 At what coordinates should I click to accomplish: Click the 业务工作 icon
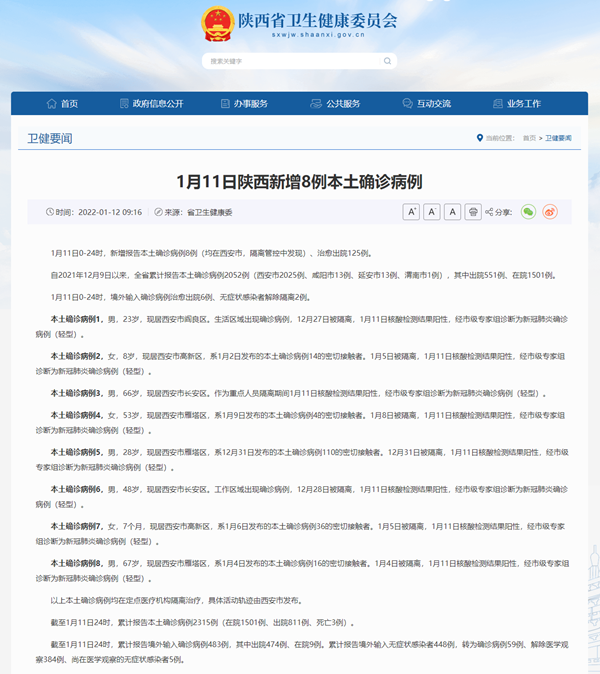(x=498, y=104)
